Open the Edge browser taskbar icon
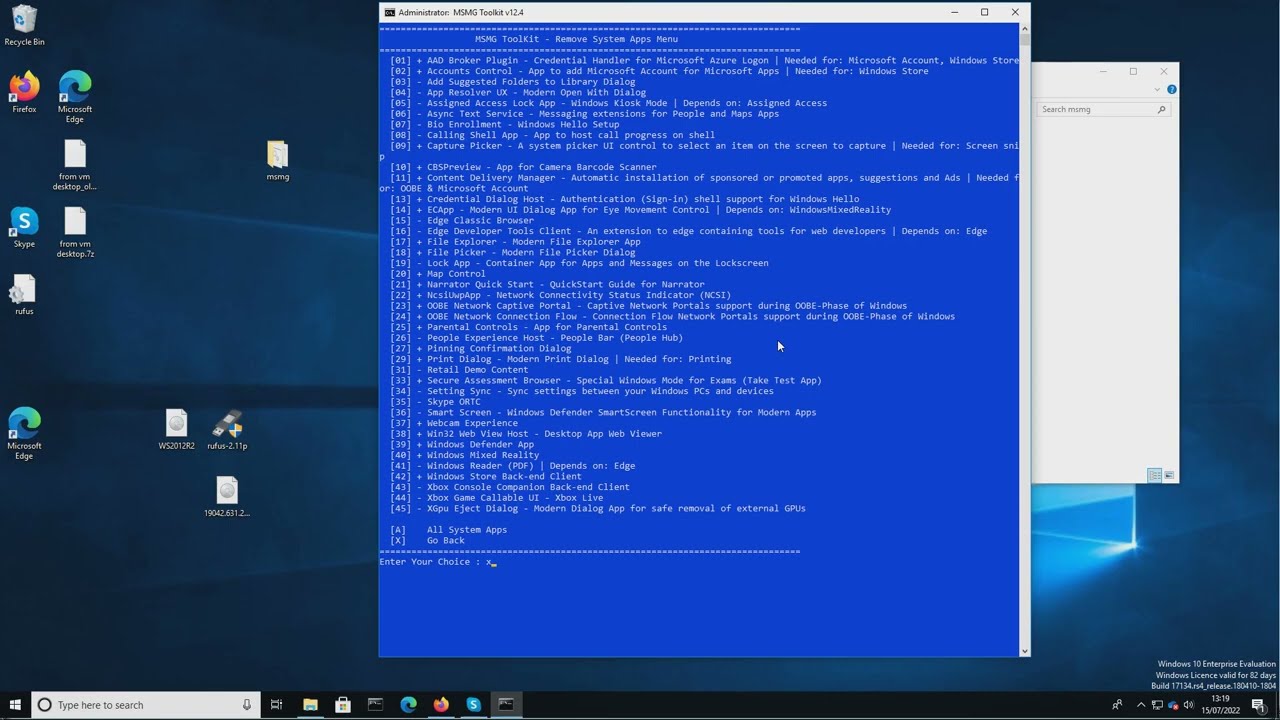The height and width of the screenshot is (720, 1280). coord(408,705)
